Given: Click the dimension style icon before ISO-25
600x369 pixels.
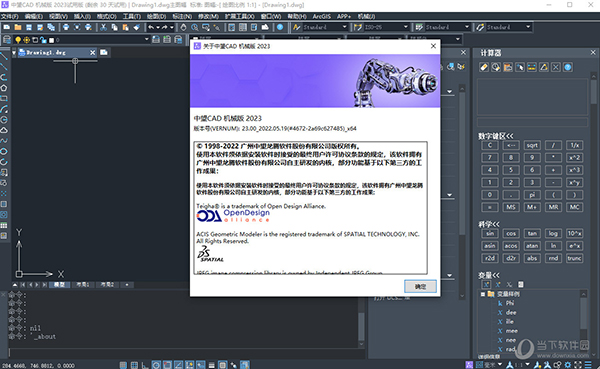Looking at the screenshot, I should [358, 27].
